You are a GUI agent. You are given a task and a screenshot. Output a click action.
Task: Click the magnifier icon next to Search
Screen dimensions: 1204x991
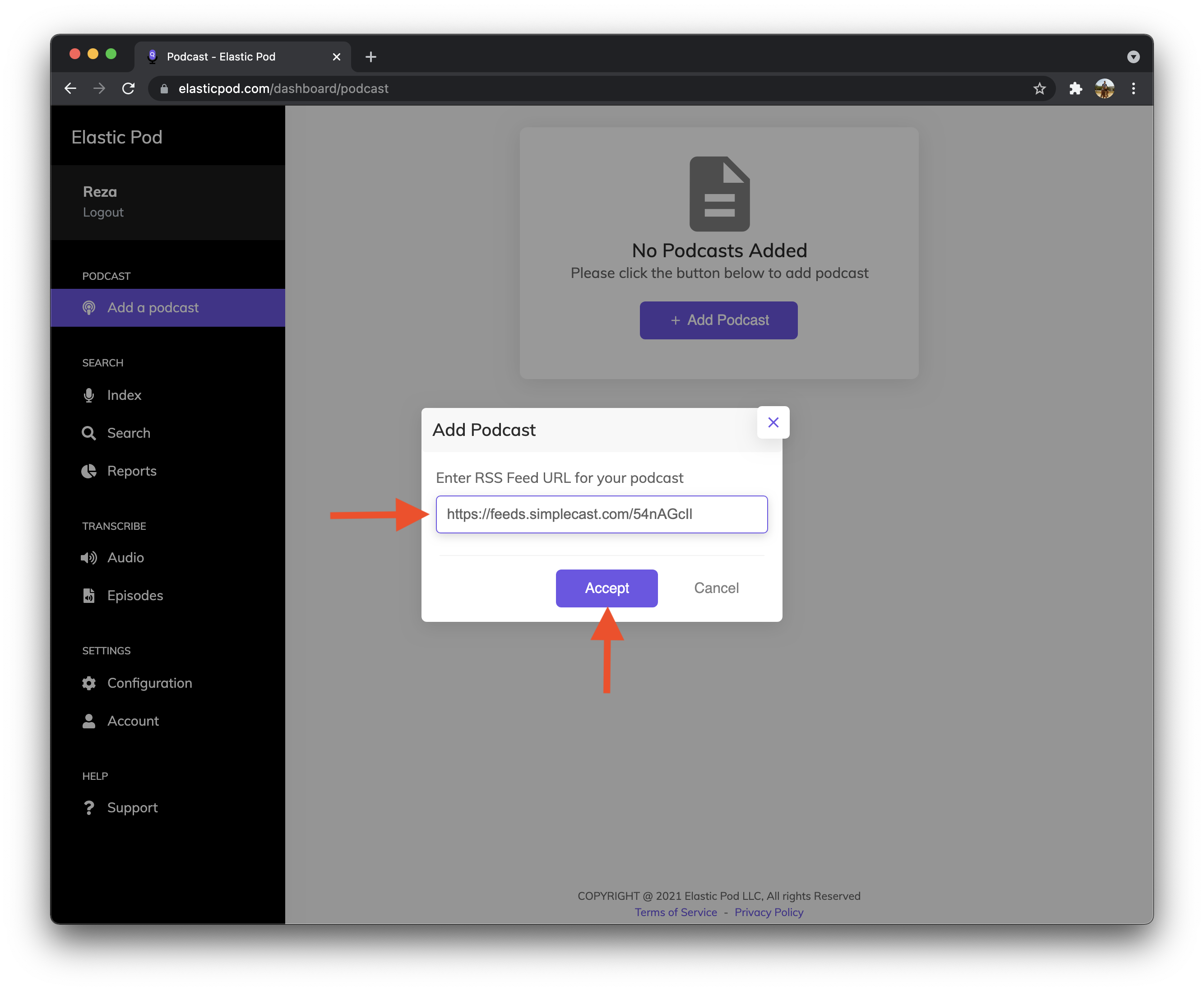click(x=88, y=433)
